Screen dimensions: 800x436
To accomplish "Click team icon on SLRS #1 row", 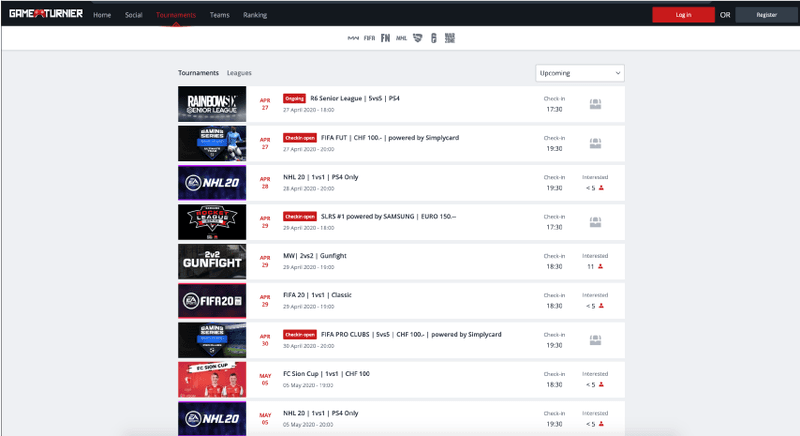I will (x=595, y=222).
